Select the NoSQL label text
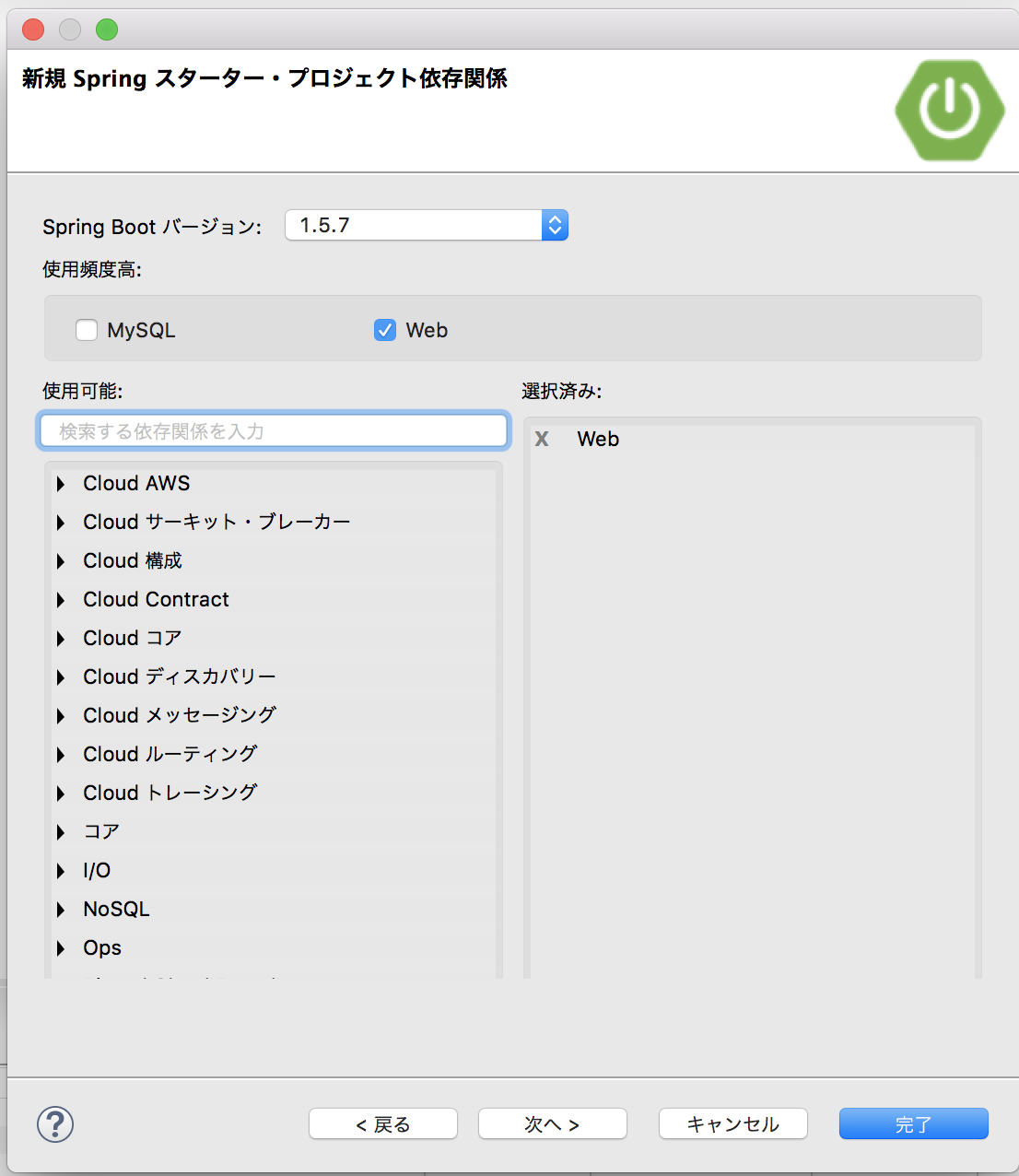This screenshot has height=1176, width=1019. point(116,909)
